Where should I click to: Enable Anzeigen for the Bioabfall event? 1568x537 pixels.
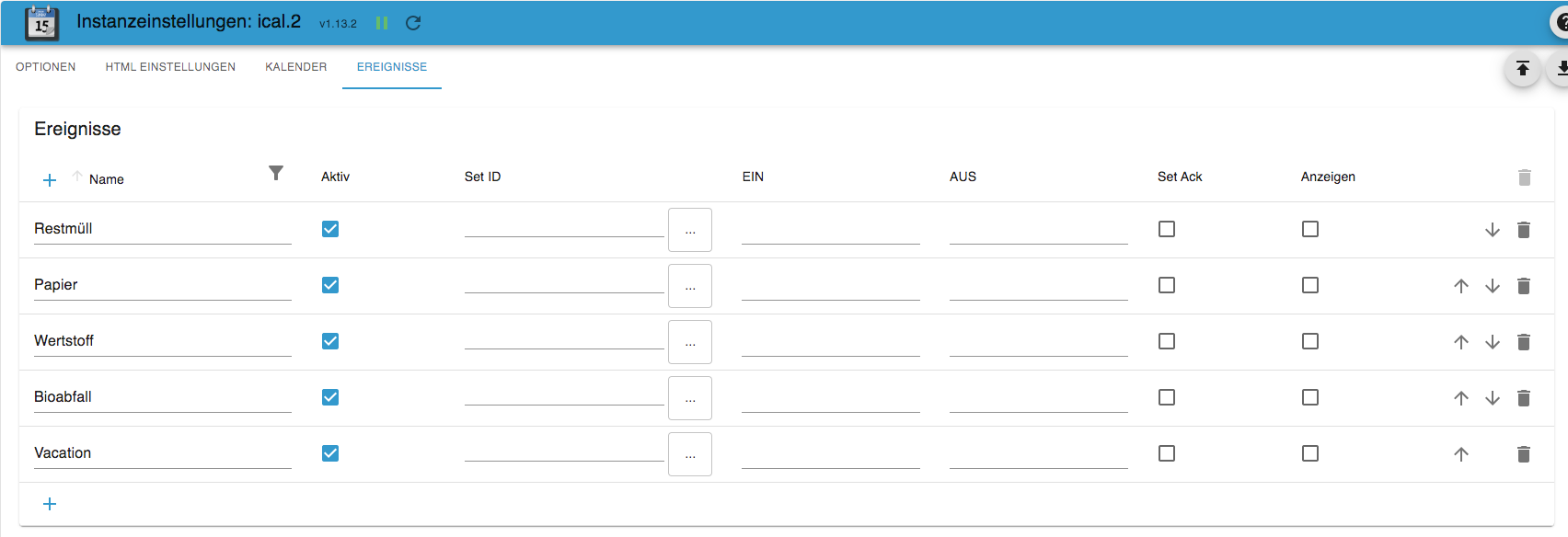coord(1310,397)
